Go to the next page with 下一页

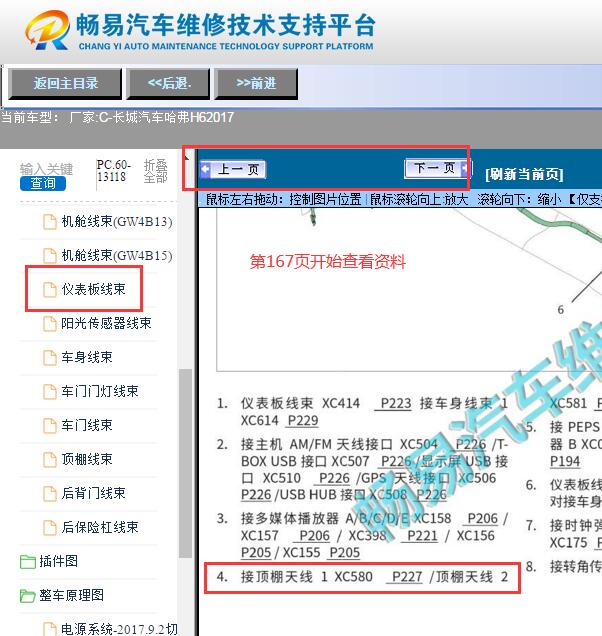coord(437,168)
